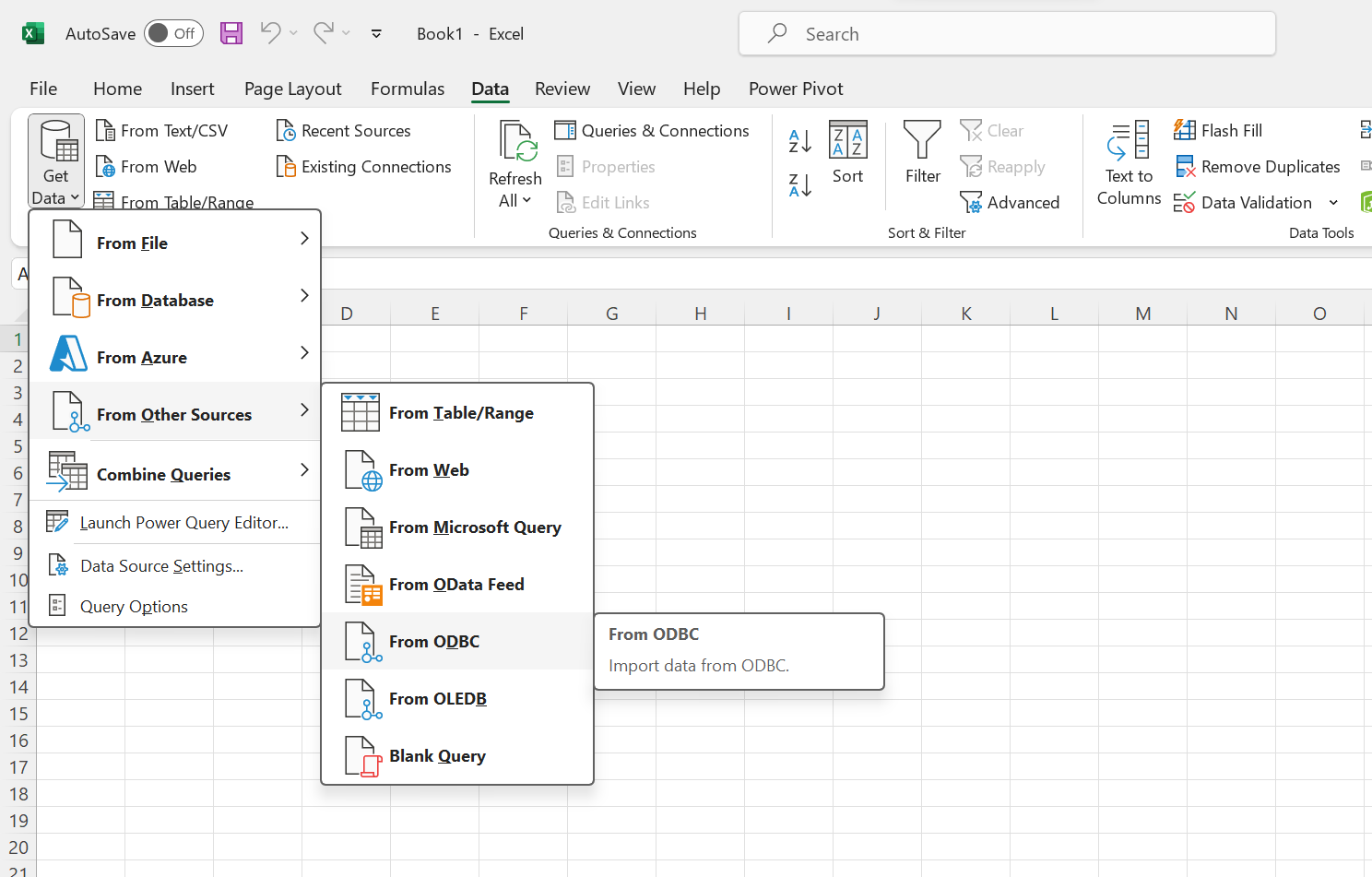
Task: Expand the From File submenu
Action: (x=175, y=243)
